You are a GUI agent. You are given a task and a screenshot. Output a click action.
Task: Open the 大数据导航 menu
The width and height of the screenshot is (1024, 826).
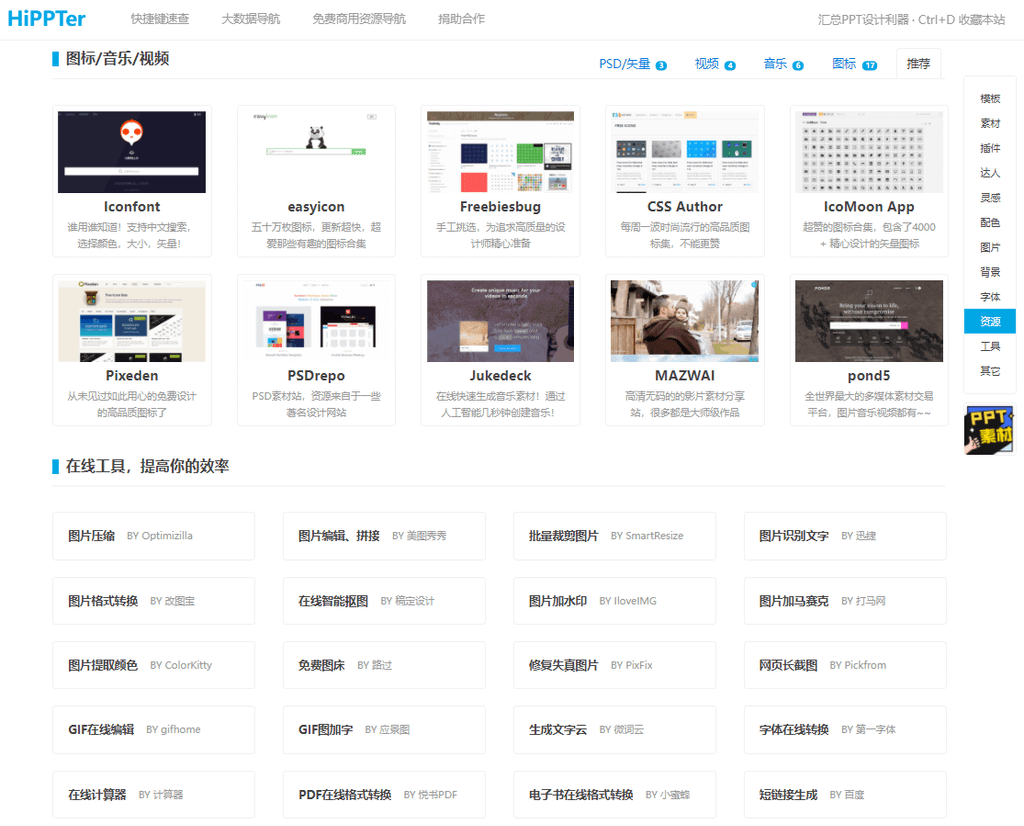coord(251,19)
